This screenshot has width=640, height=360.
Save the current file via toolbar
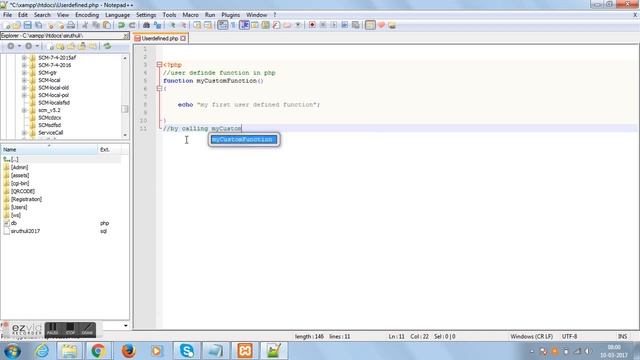tap(27, 25)
